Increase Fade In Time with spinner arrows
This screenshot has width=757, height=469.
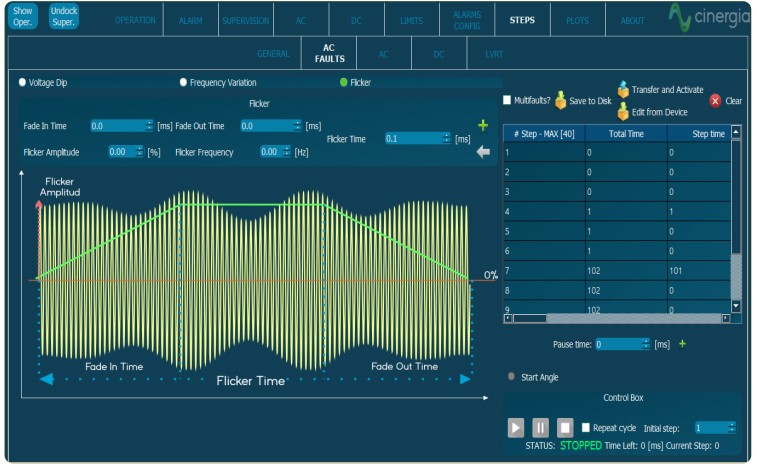click(149, 124)
